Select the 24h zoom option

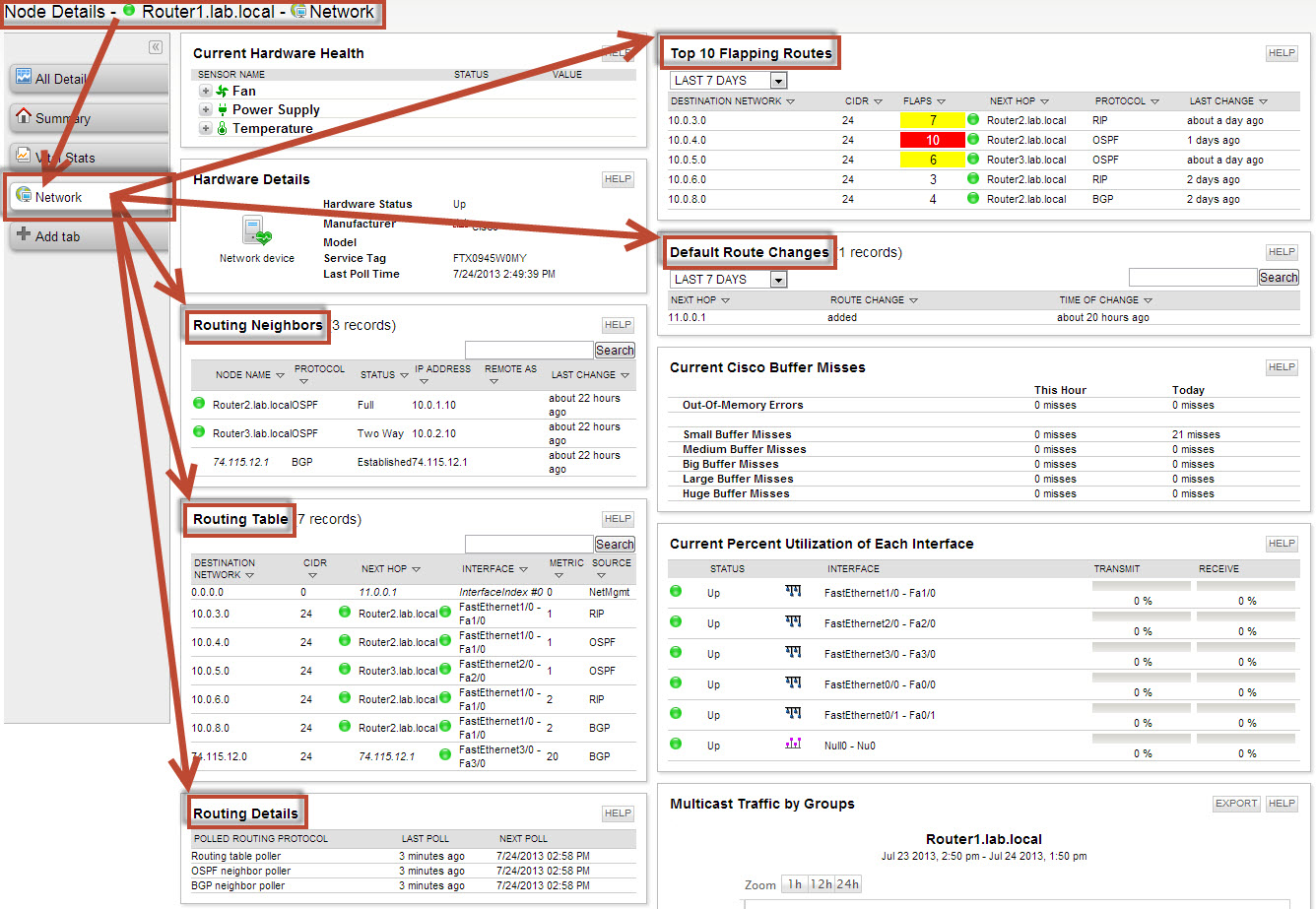click(x=847, y=884)
